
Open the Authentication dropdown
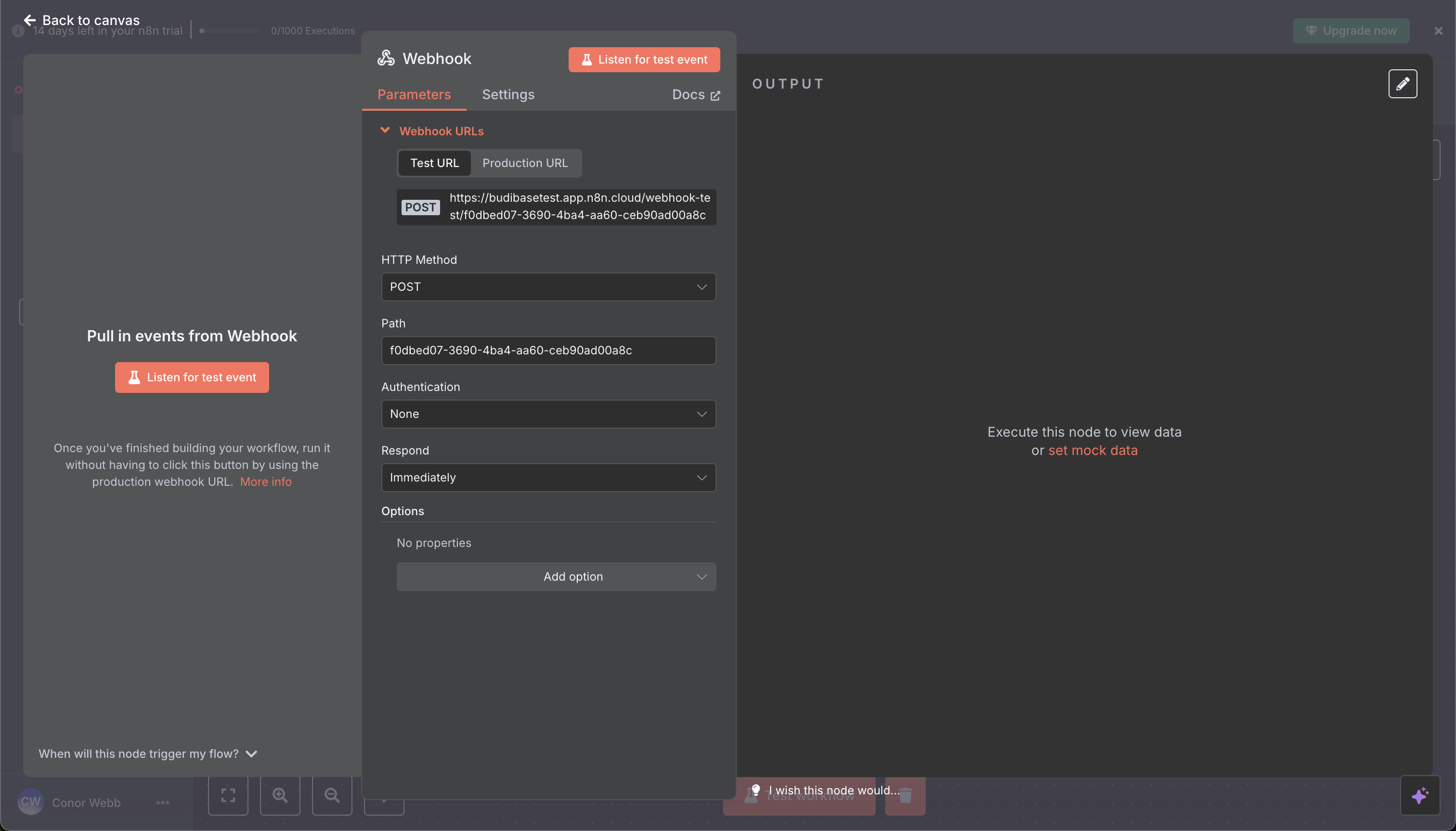(548, 414)
